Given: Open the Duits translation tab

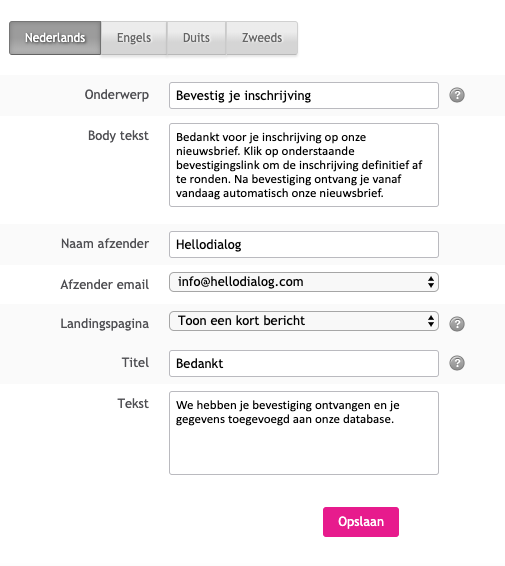Looking at the screenshot, I should tap(196, 38).
